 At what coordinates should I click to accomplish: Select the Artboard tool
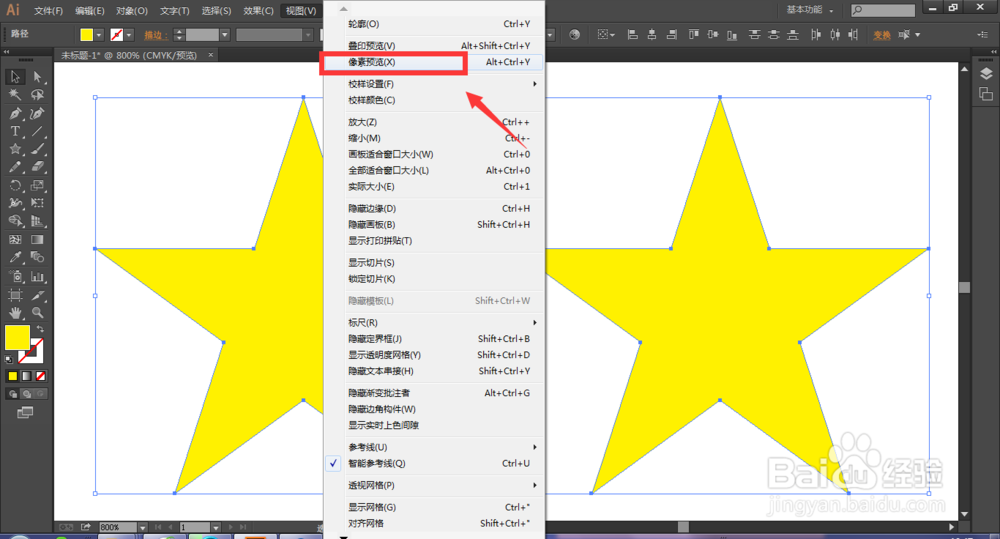[x=15, y=295]
